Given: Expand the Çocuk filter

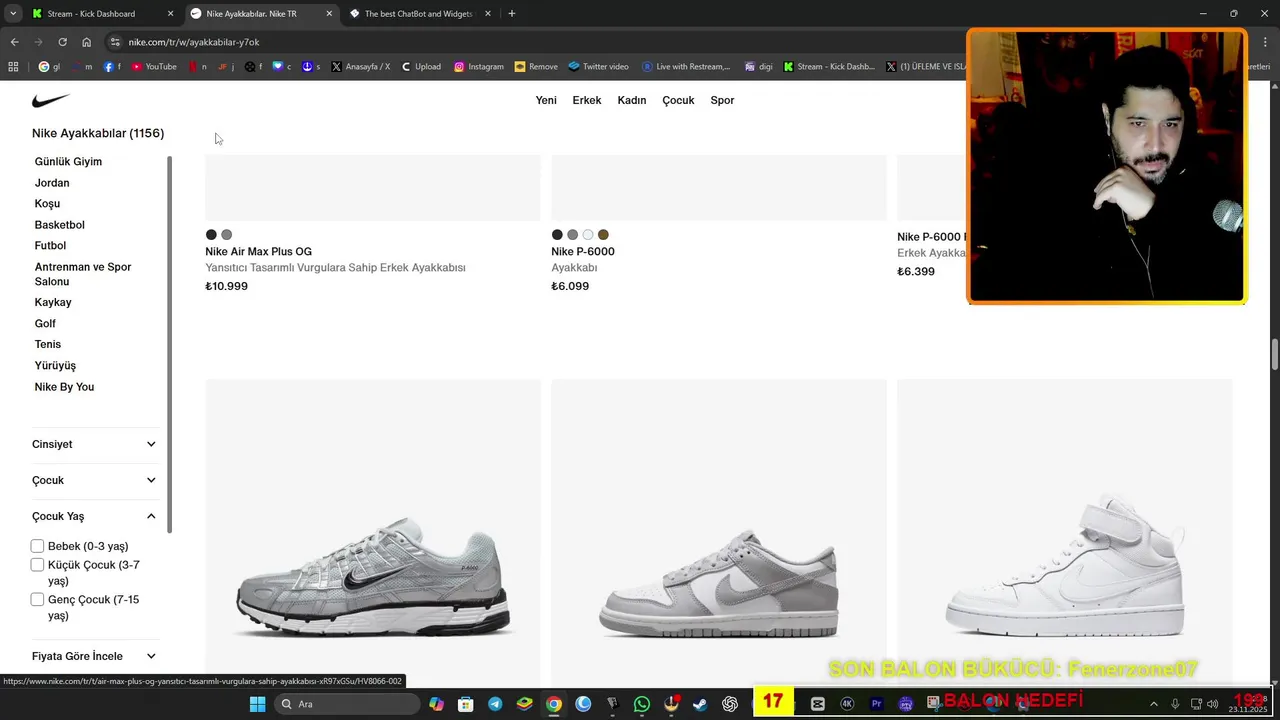Looking at the screenshot, I should coord(94,480).
